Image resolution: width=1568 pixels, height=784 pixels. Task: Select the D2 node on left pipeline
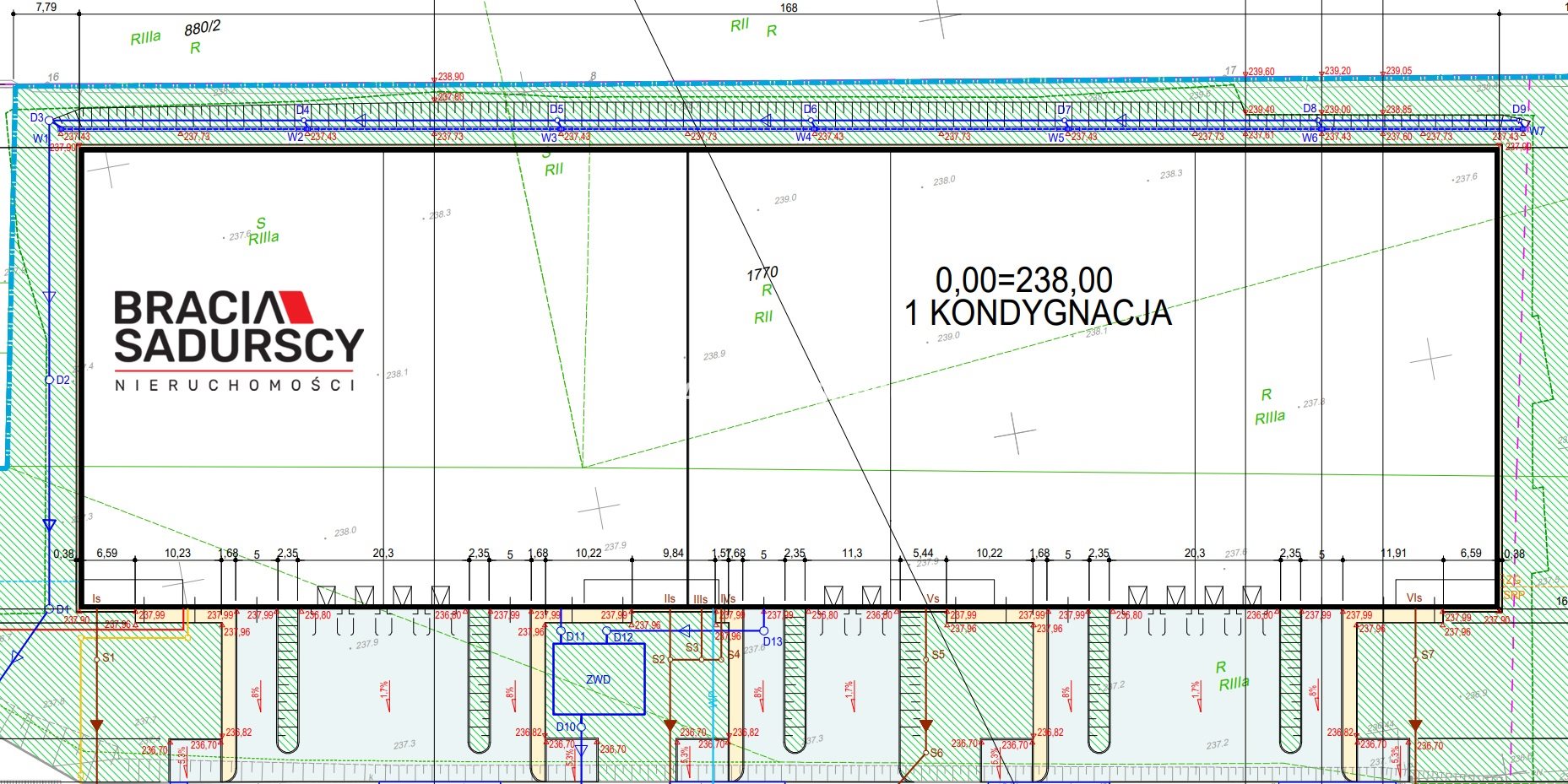[x=49, y=380]
